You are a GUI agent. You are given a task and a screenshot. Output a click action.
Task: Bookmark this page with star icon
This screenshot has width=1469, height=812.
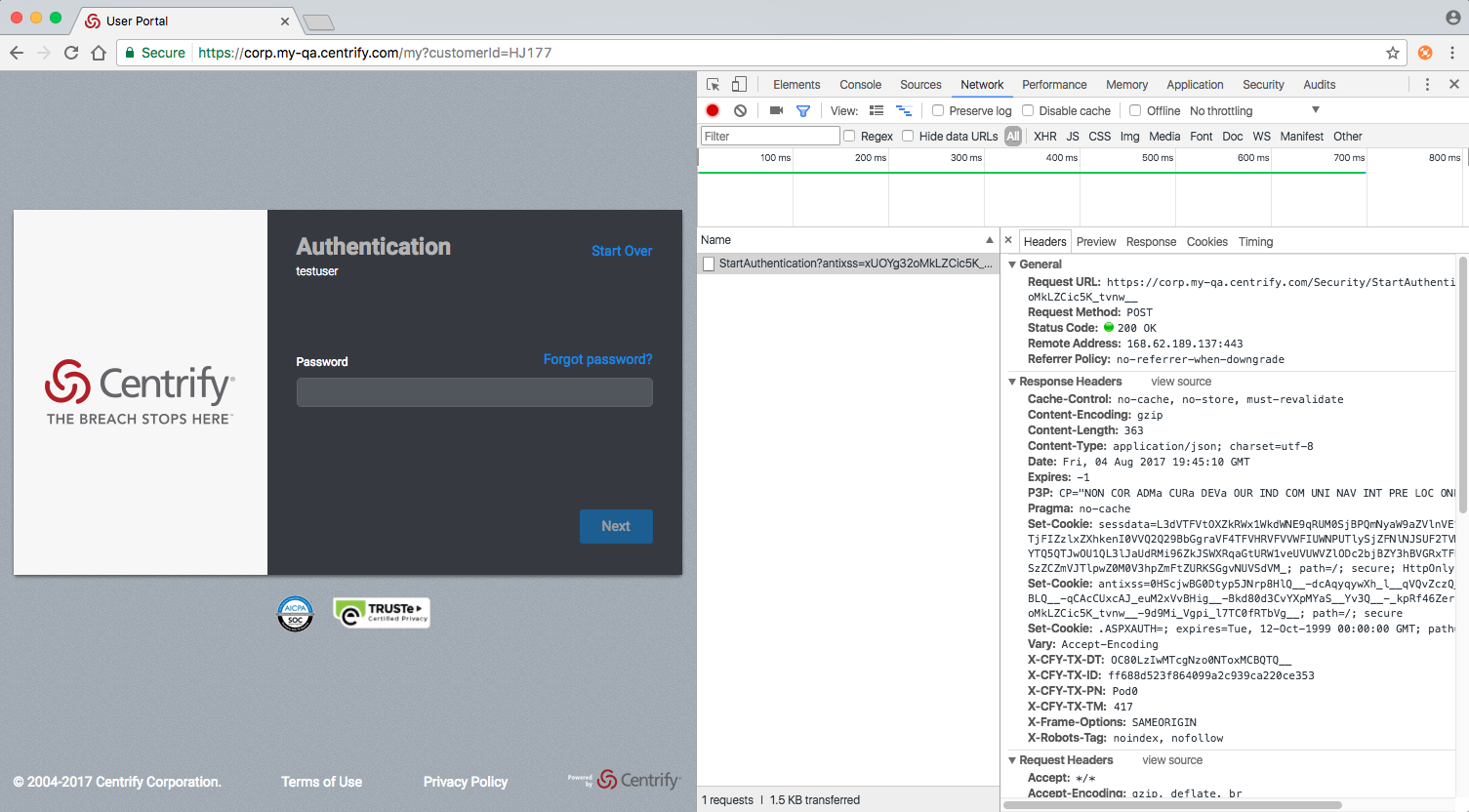[x=1393, y=53]
